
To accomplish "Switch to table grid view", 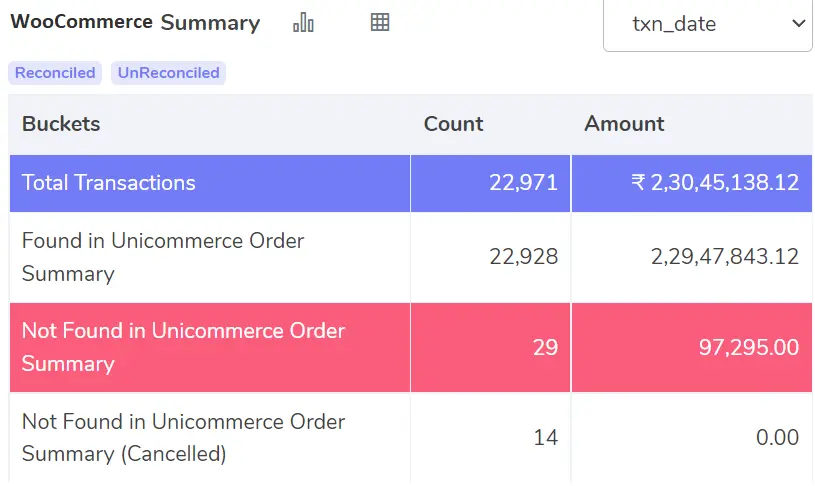I will point(380,22).
